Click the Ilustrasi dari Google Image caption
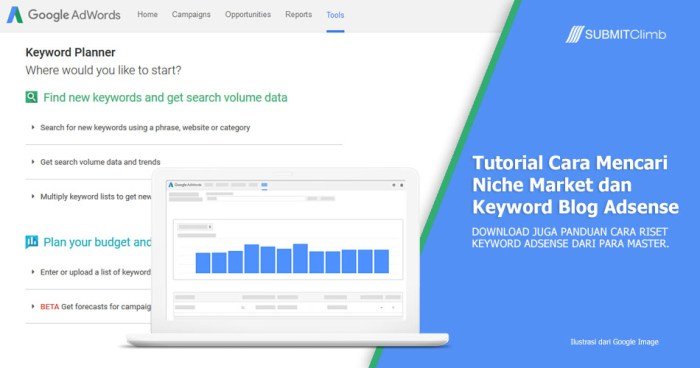Image resolution: width=700 pixels, height=368 pixels. [x=614, y=342]
